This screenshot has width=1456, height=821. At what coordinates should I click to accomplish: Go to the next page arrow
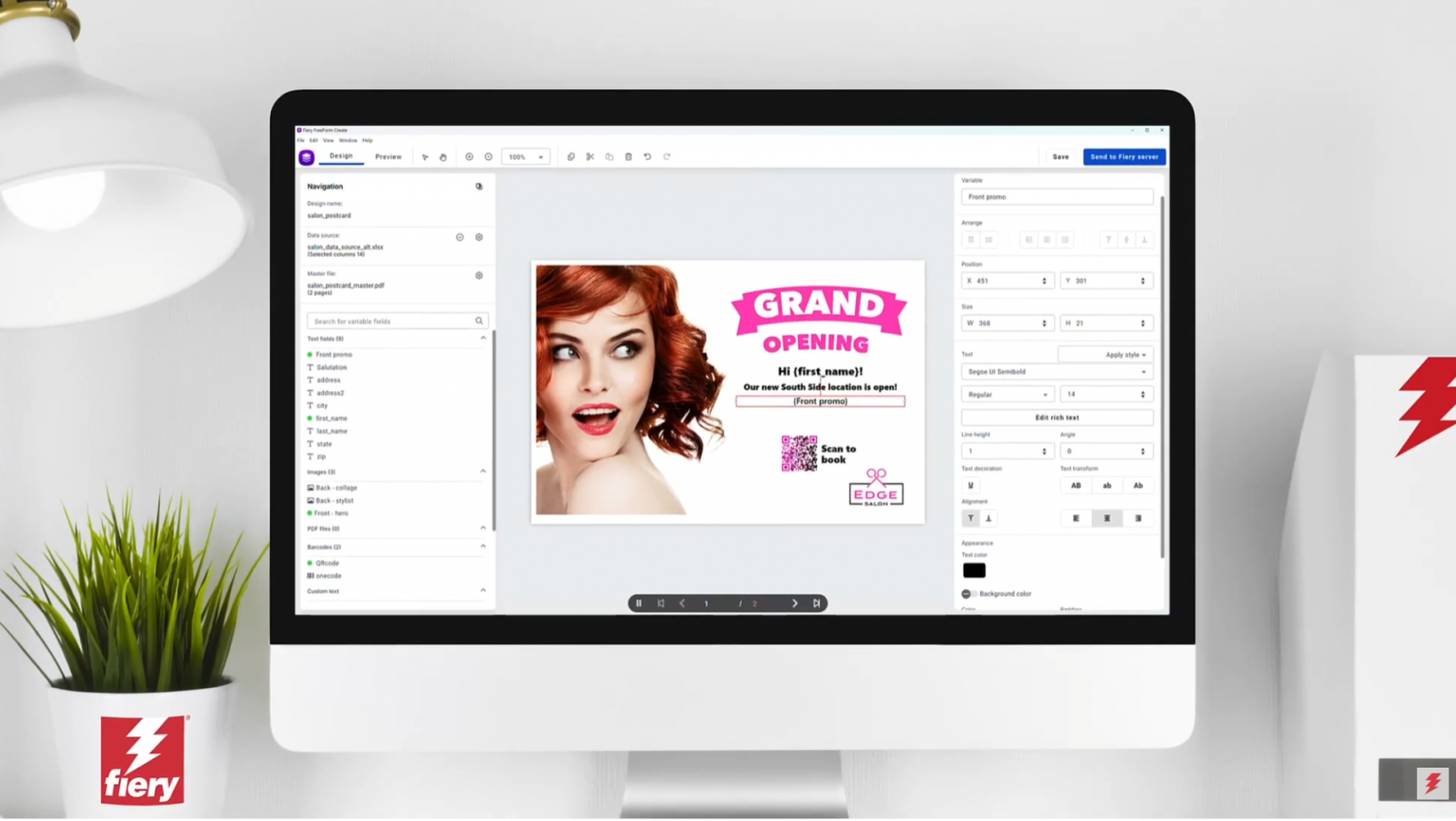(795, 604)
